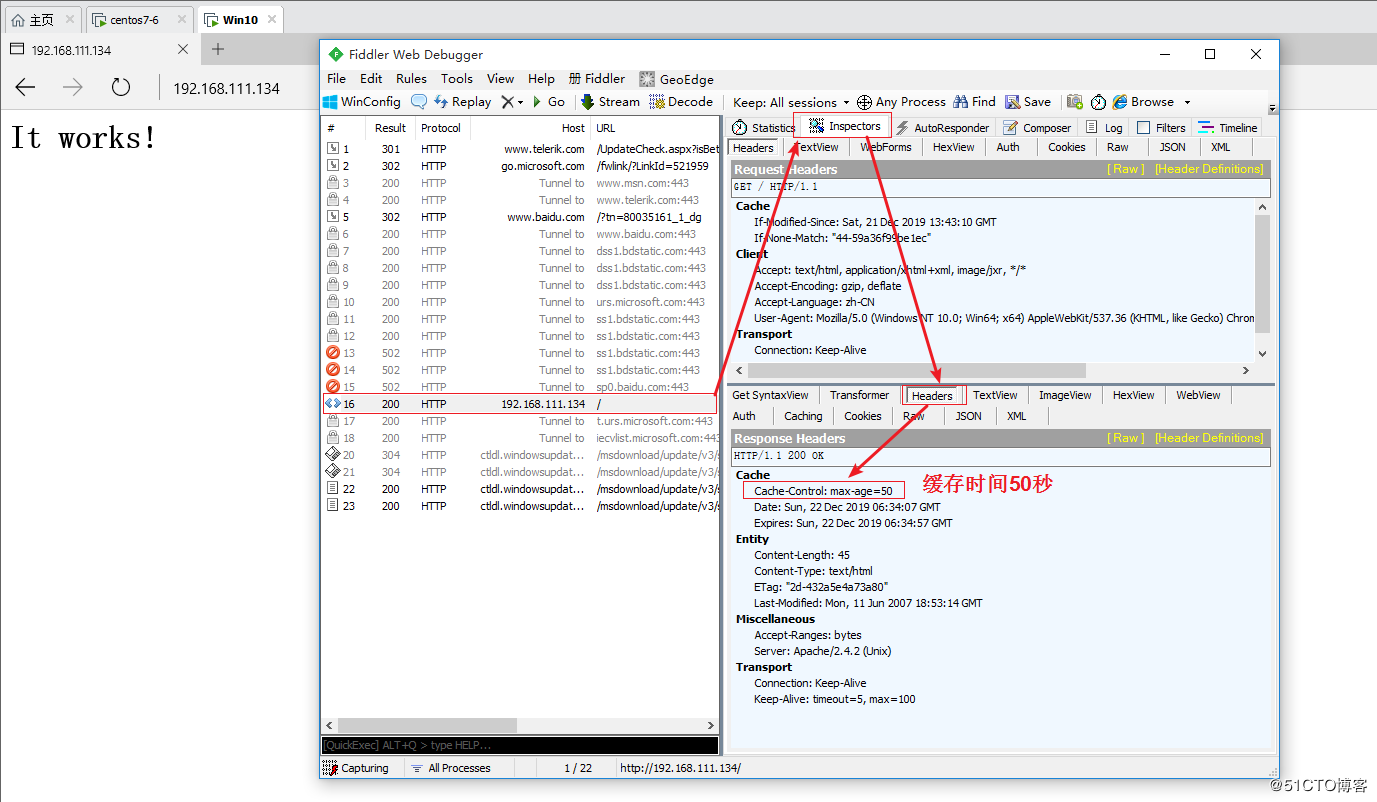This screenshot has height=802, width=1377.
Task: Open Get SyntaxView response tab
Action: click(x=770, y=395)
